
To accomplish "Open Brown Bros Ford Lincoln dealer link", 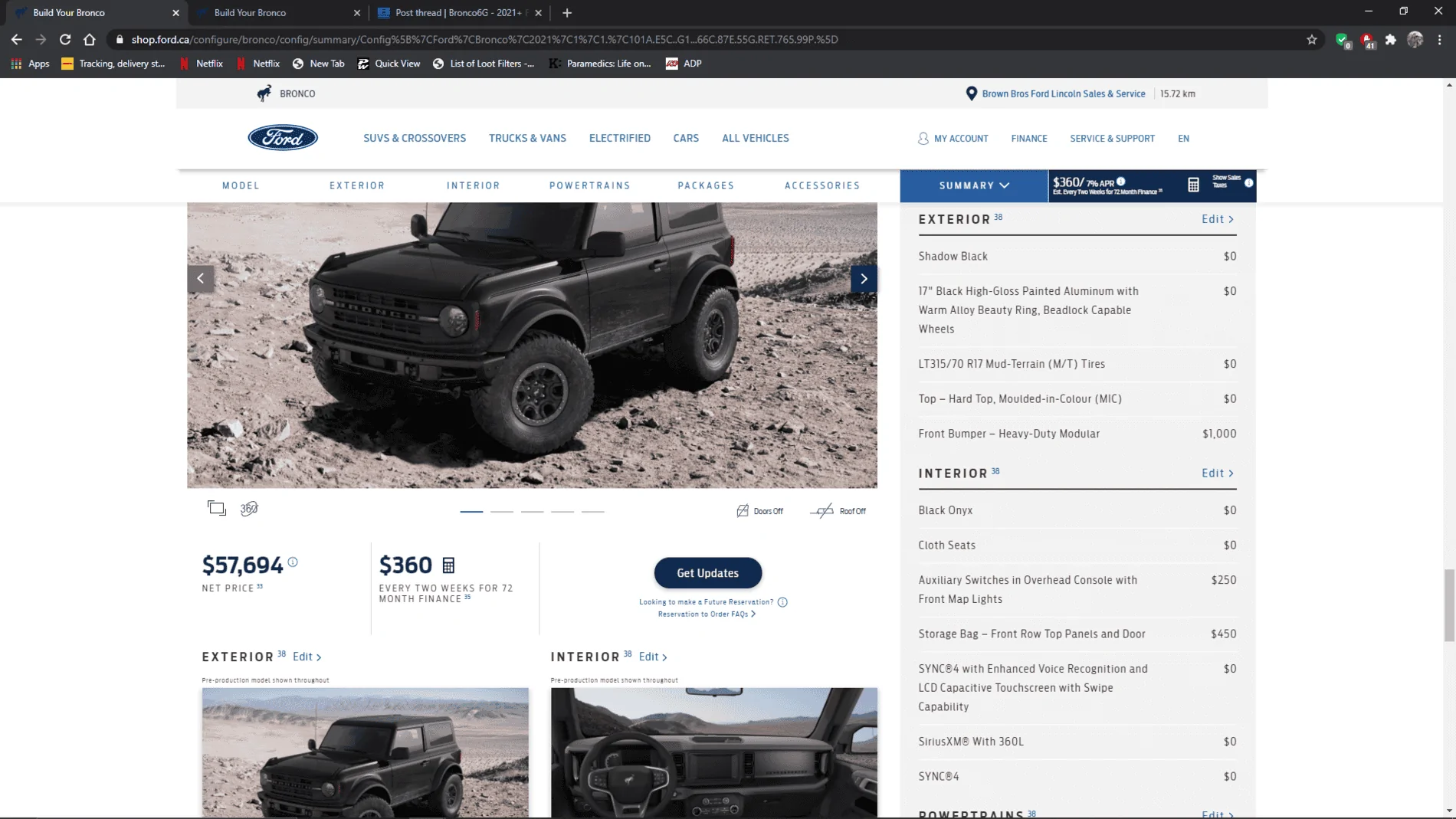I will click(x=1063, y=93).
